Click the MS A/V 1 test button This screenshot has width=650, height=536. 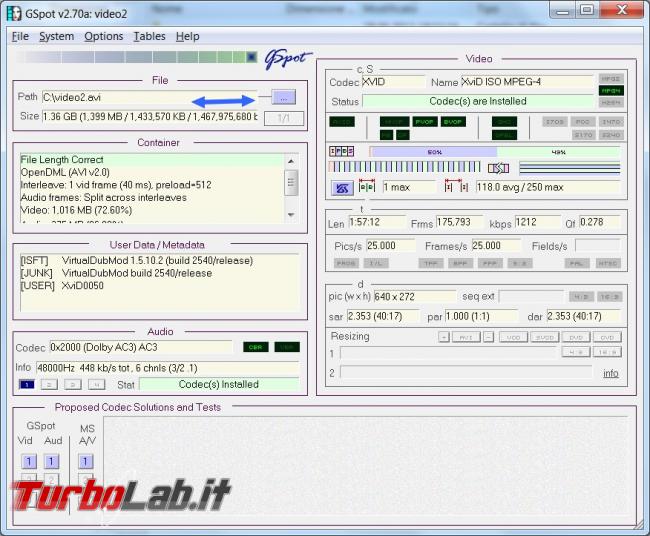pos(85,461)
